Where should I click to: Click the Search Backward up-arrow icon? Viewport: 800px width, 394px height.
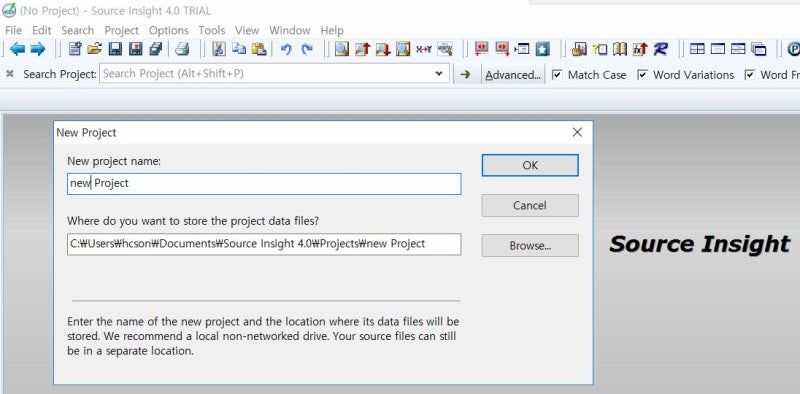coord(362,49)
